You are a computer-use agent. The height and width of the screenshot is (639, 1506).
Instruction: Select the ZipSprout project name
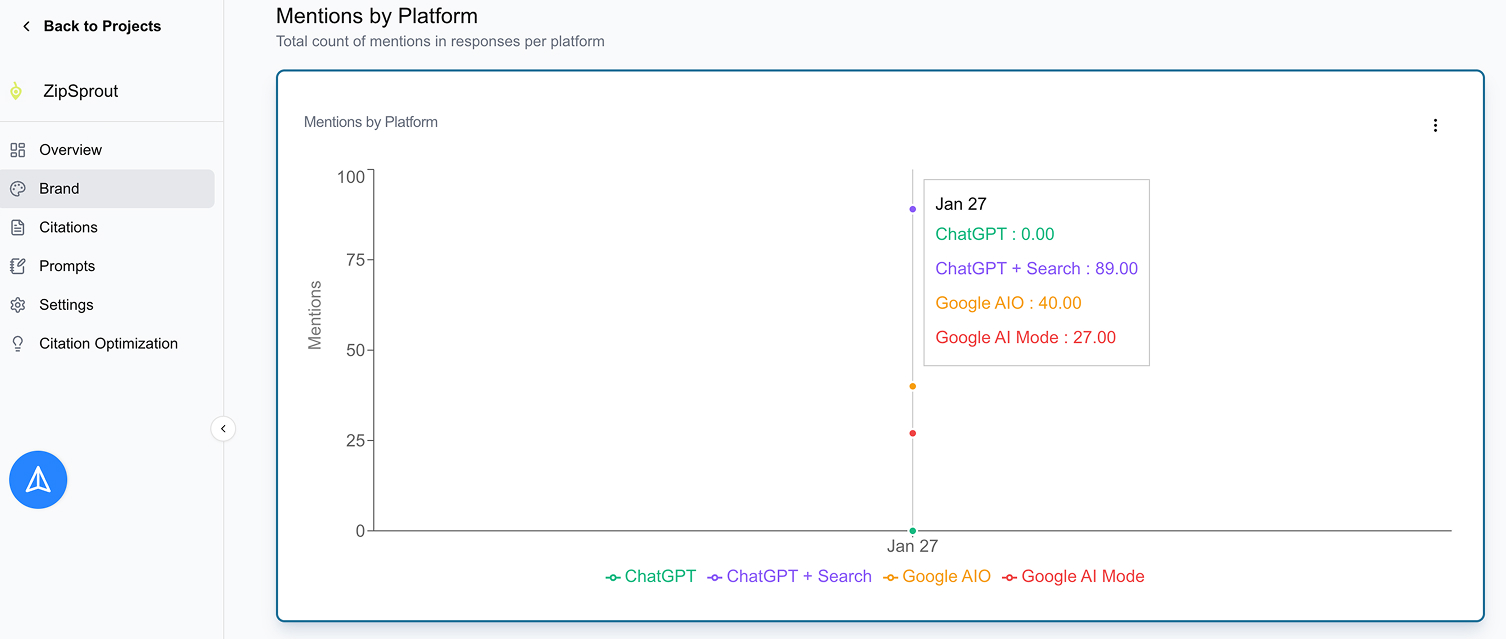click(x=78, y=90)
